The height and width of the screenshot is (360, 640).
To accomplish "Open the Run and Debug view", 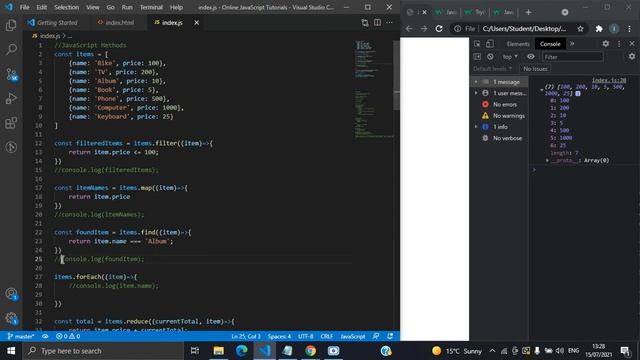I will pos(11,98).
